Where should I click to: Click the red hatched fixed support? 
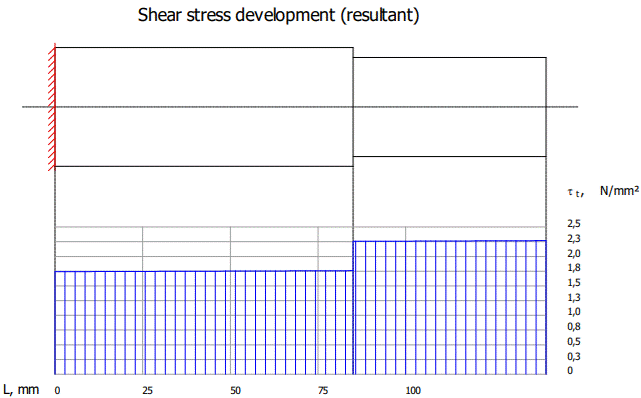coord(52,107)
